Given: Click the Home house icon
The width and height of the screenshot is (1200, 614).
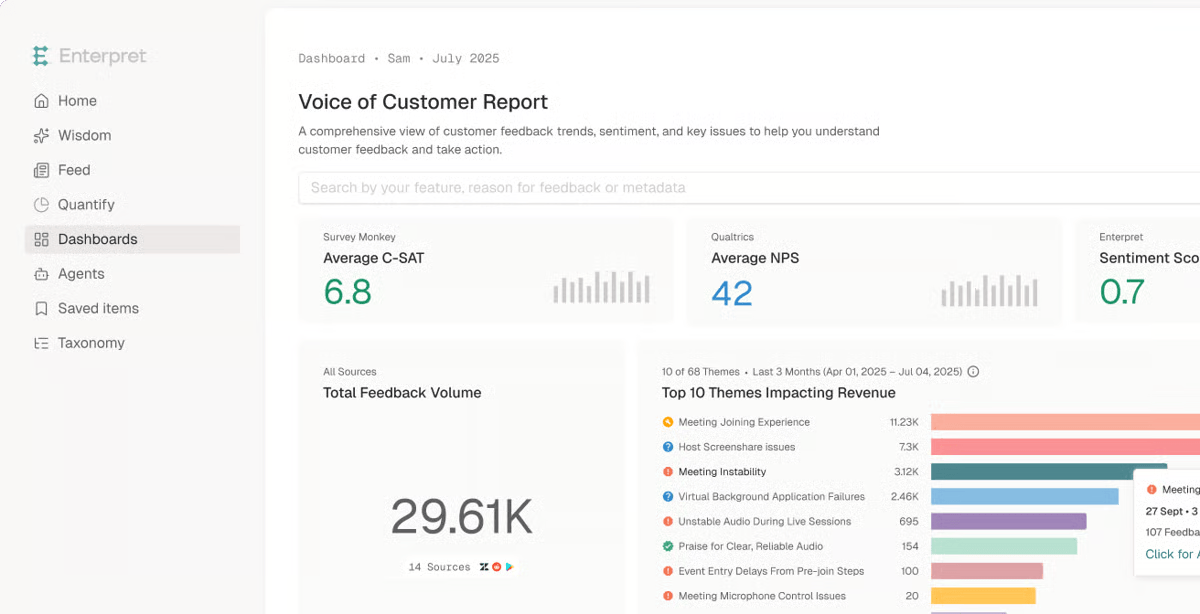Looking at the screenshot, I should 41,101.
